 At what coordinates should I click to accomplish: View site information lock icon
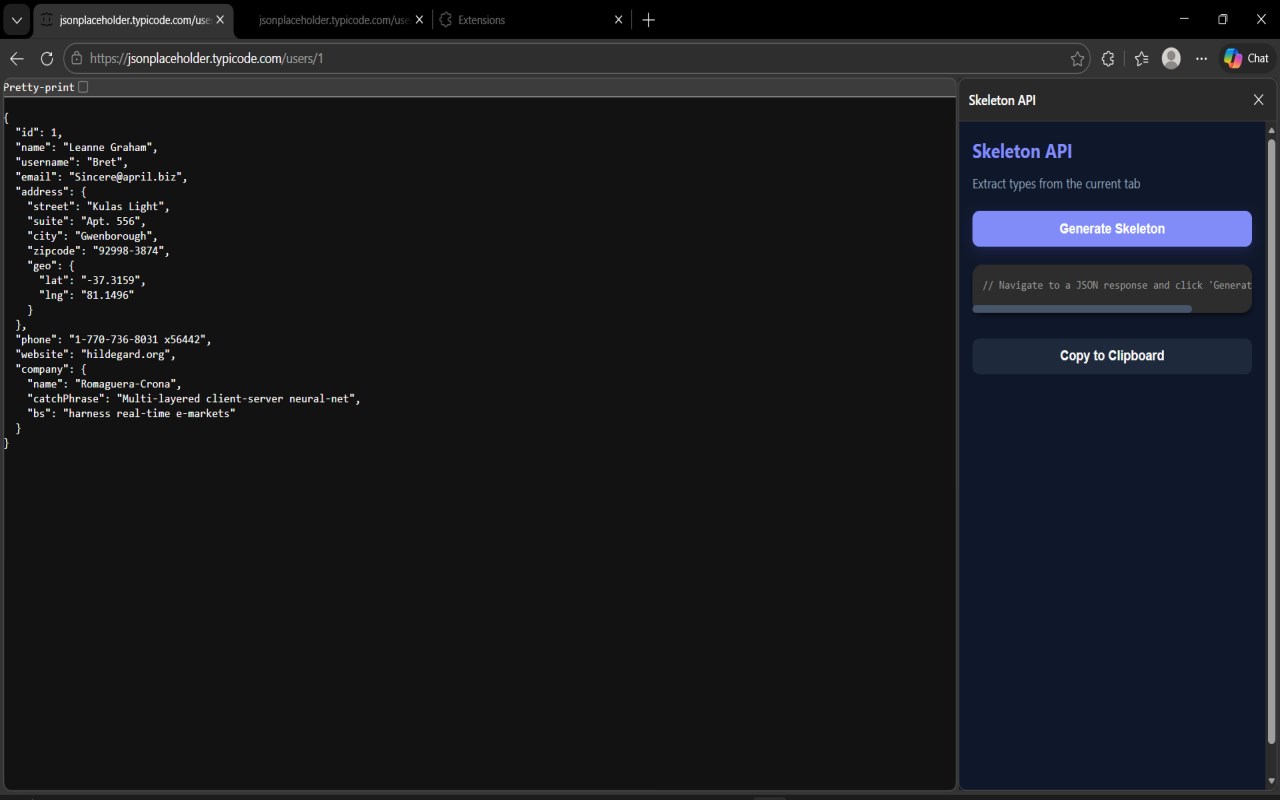click(x=77, y=59)
